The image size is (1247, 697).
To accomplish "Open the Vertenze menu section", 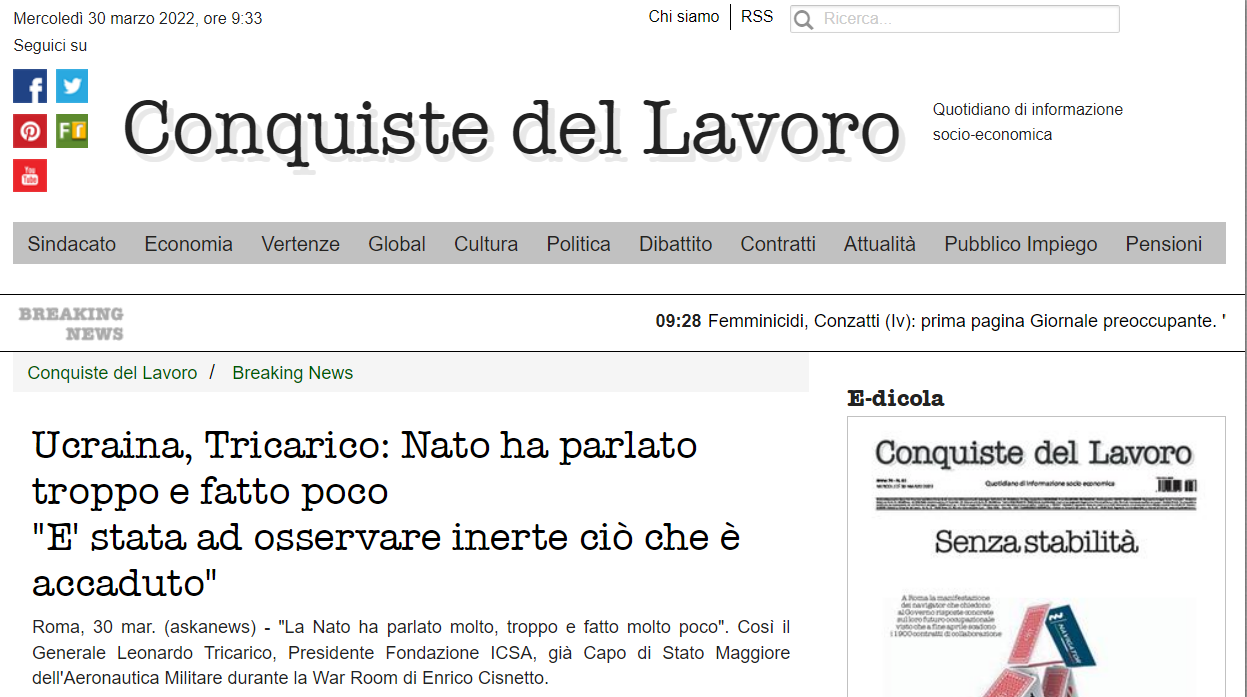I will [301, 244].
